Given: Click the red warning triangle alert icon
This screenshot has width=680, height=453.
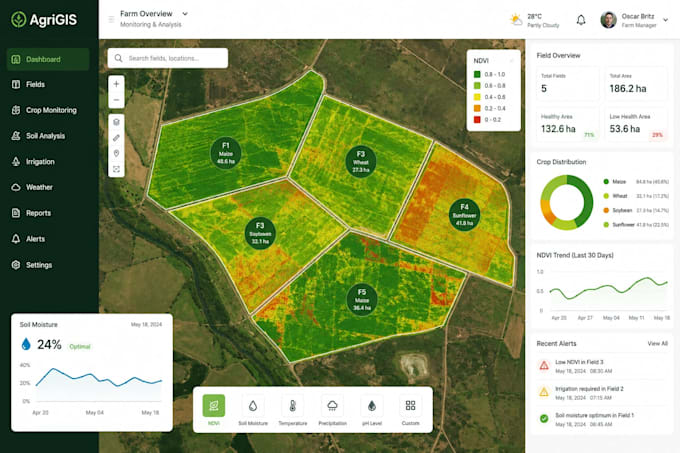Looking at the screenshot, I should pyautogui.click(x=544, y=366).
